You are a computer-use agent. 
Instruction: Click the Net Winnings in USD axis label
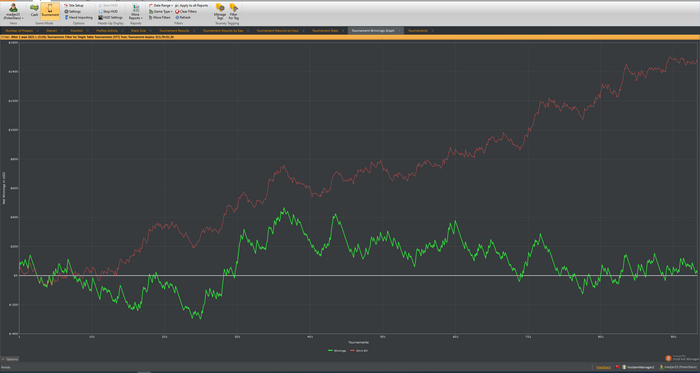4,188
